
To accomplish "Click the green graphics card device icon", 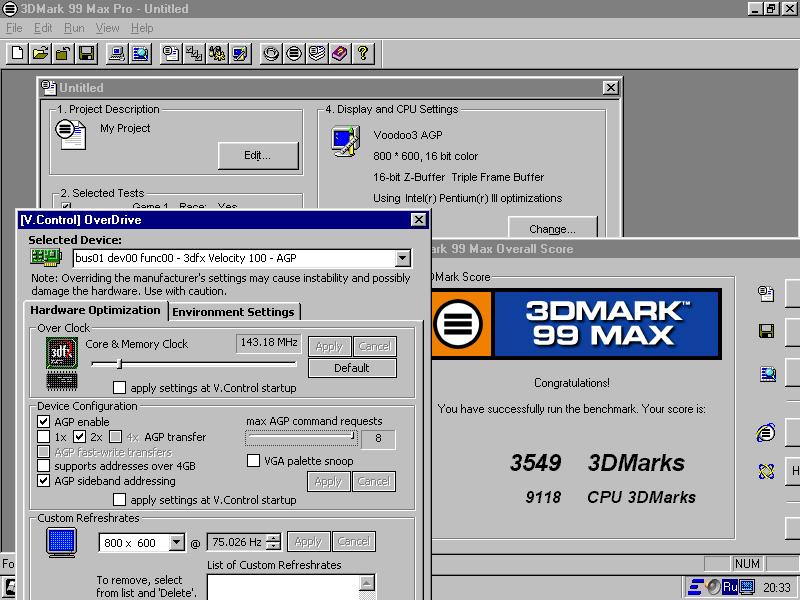I will (x=46, y=257).
